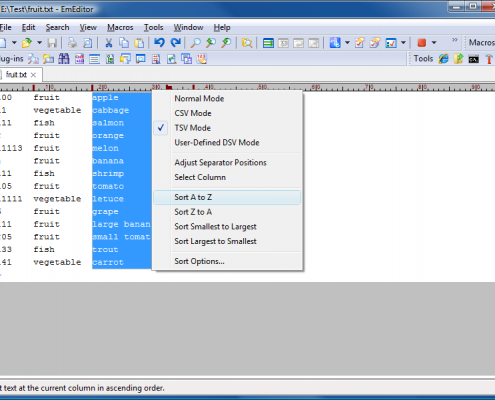Image resolution: width=495 pixels, height=400 pixels.
Task: Expand the macro record dropdown arrow
Action: point(434,43)
